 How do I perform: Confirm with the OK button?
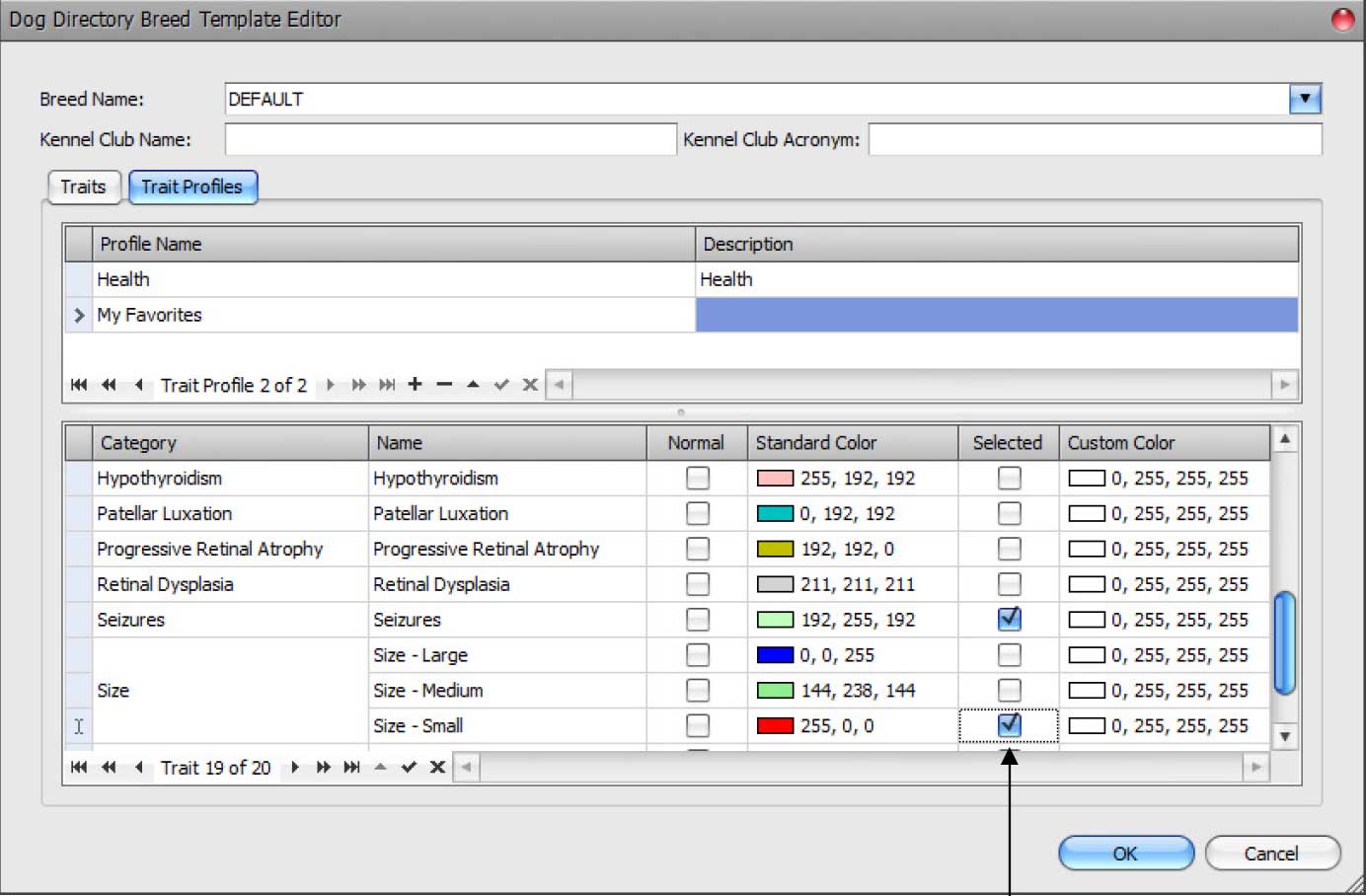click(x=1124, y=854)
